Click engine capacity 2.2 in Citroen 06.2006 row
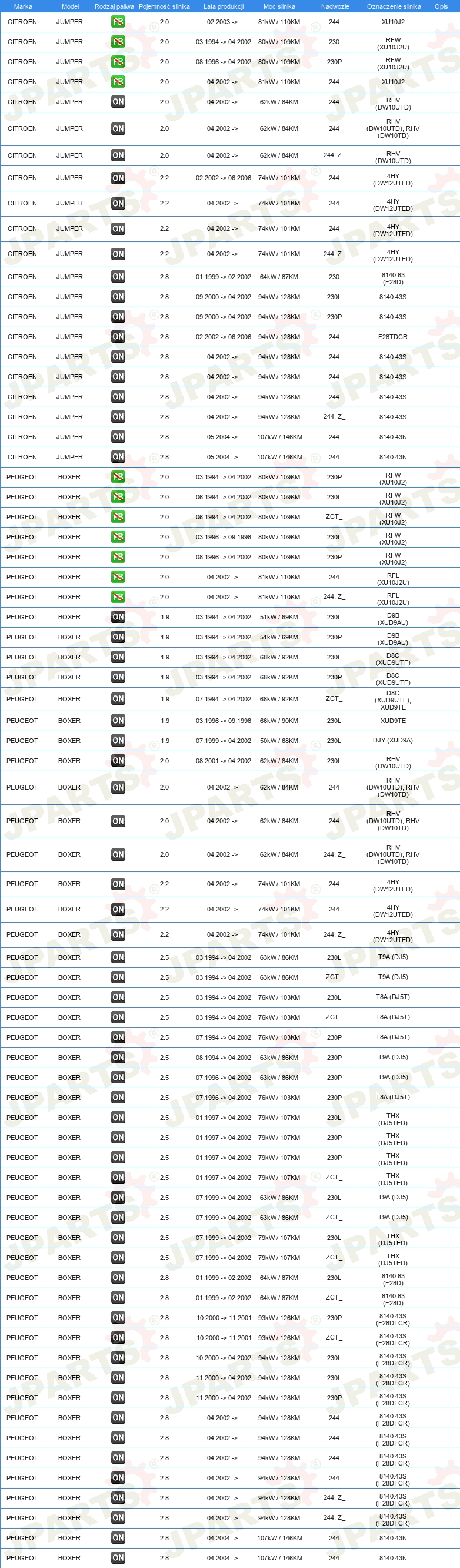The image size is (460, 1568). click(164, 178)
